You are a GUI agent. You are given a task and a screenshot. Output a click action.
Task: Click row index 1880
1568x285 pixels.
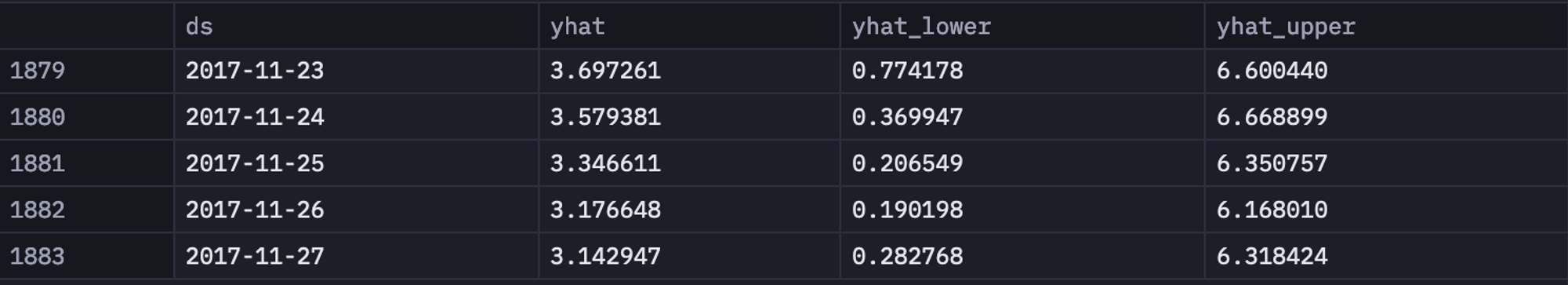[x=38, y=117]
